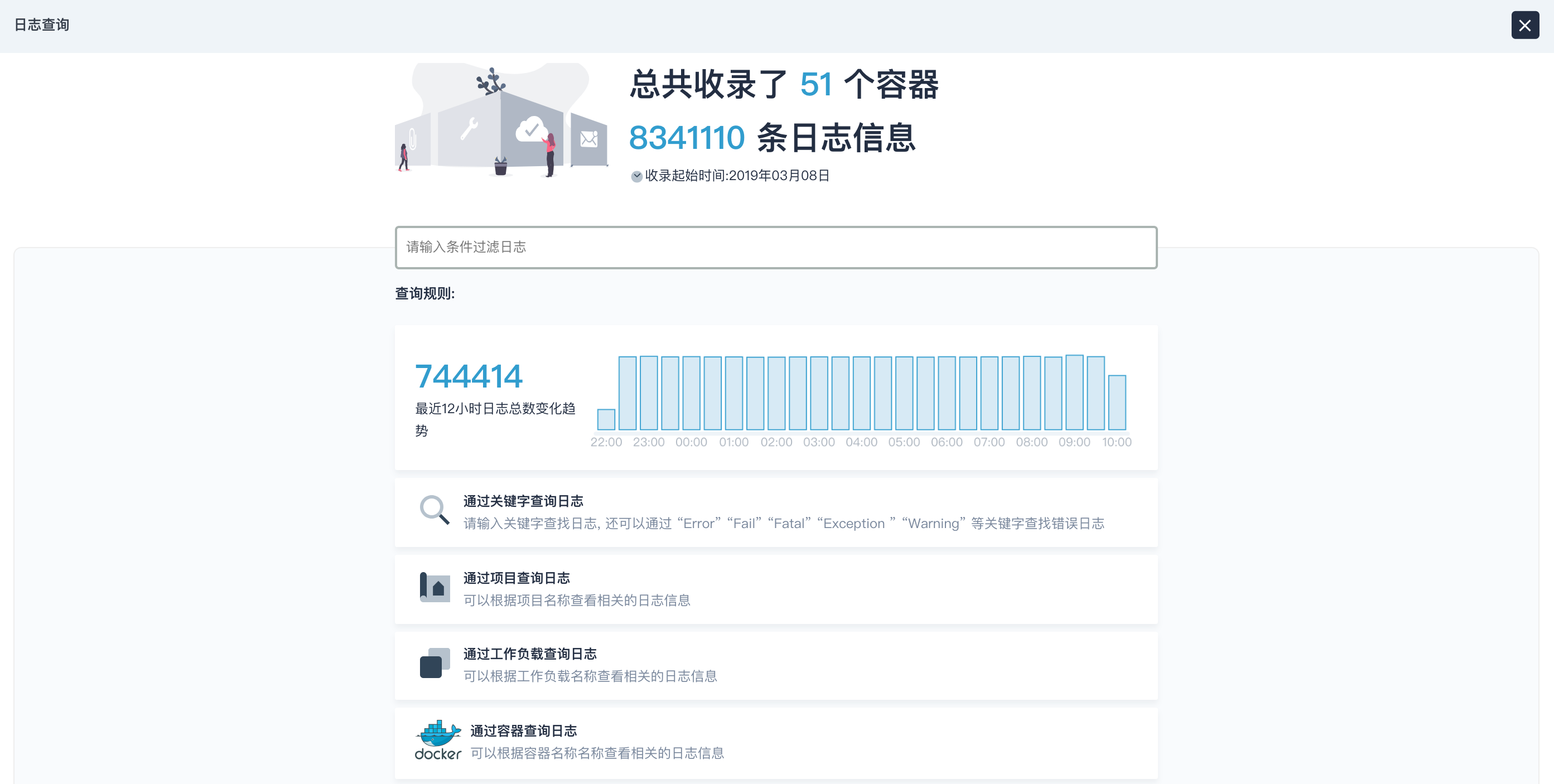
Task: Focus the log filter condition input
Action: click(x=775, y=247)
